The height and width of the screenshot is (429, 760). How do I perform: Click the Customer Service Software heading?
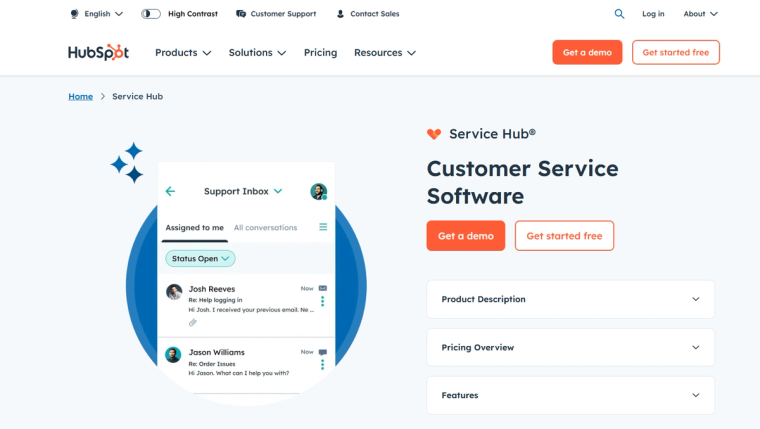[522, 182]
